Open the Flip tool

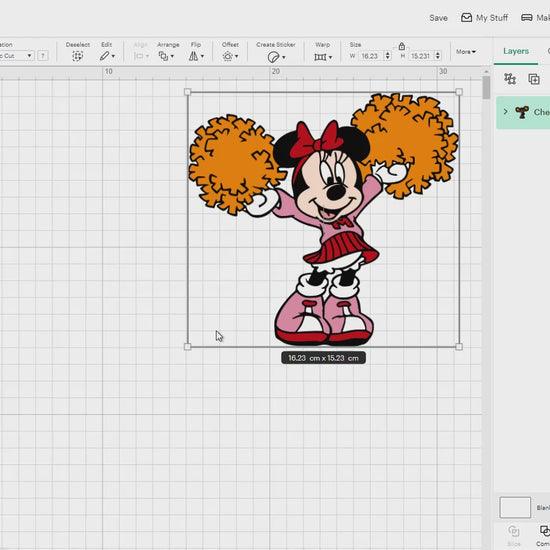pos(193,56)
